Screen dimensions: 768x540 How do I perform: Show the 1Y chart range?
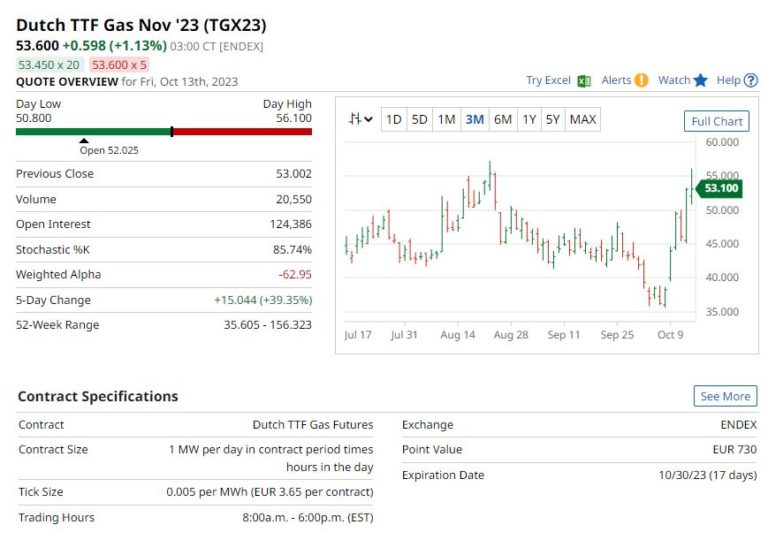click(x=529, y=119)
